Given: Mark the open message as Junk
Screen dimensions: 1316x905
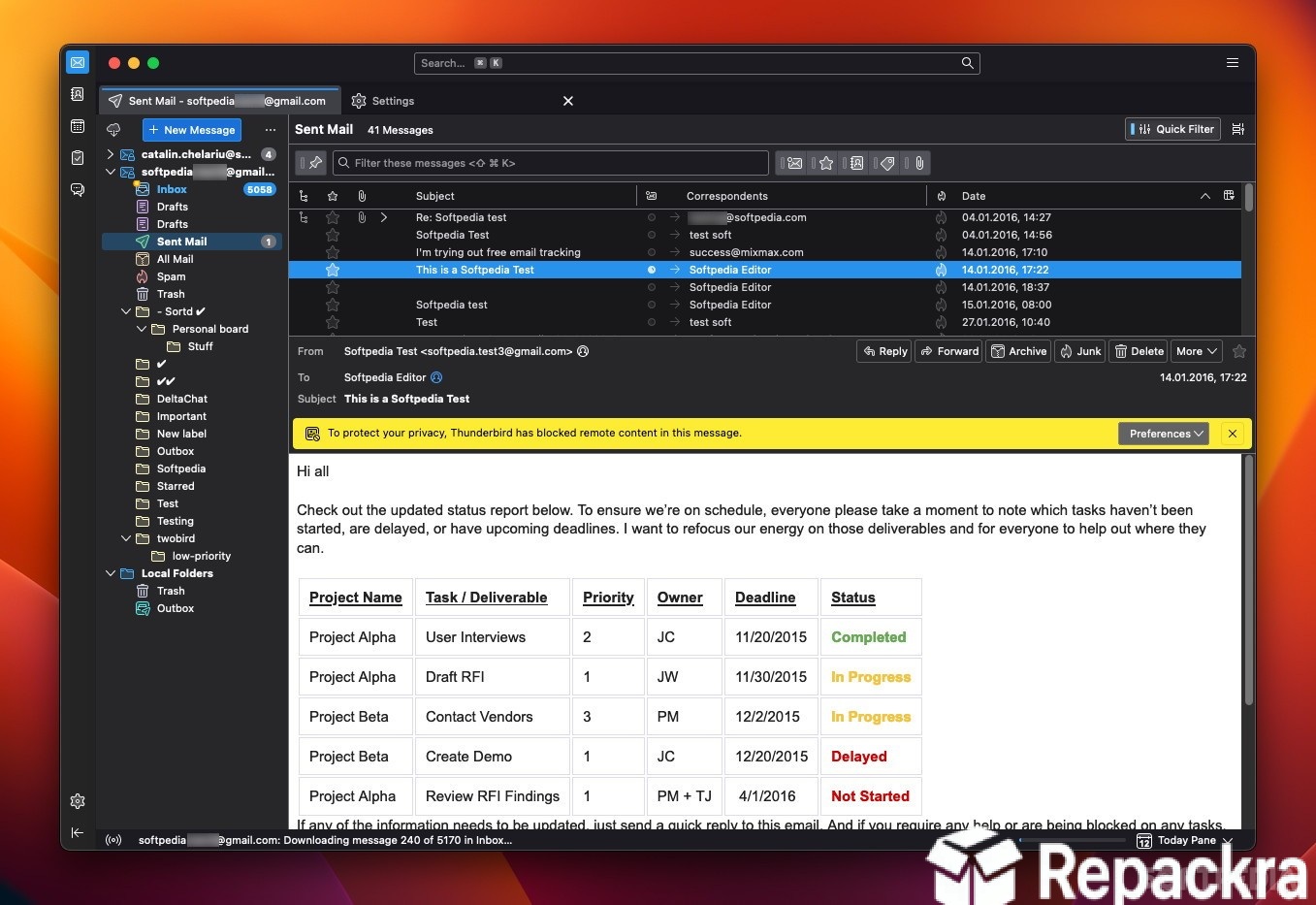Looking at the screenshot, I should [x=1079, y=351].
